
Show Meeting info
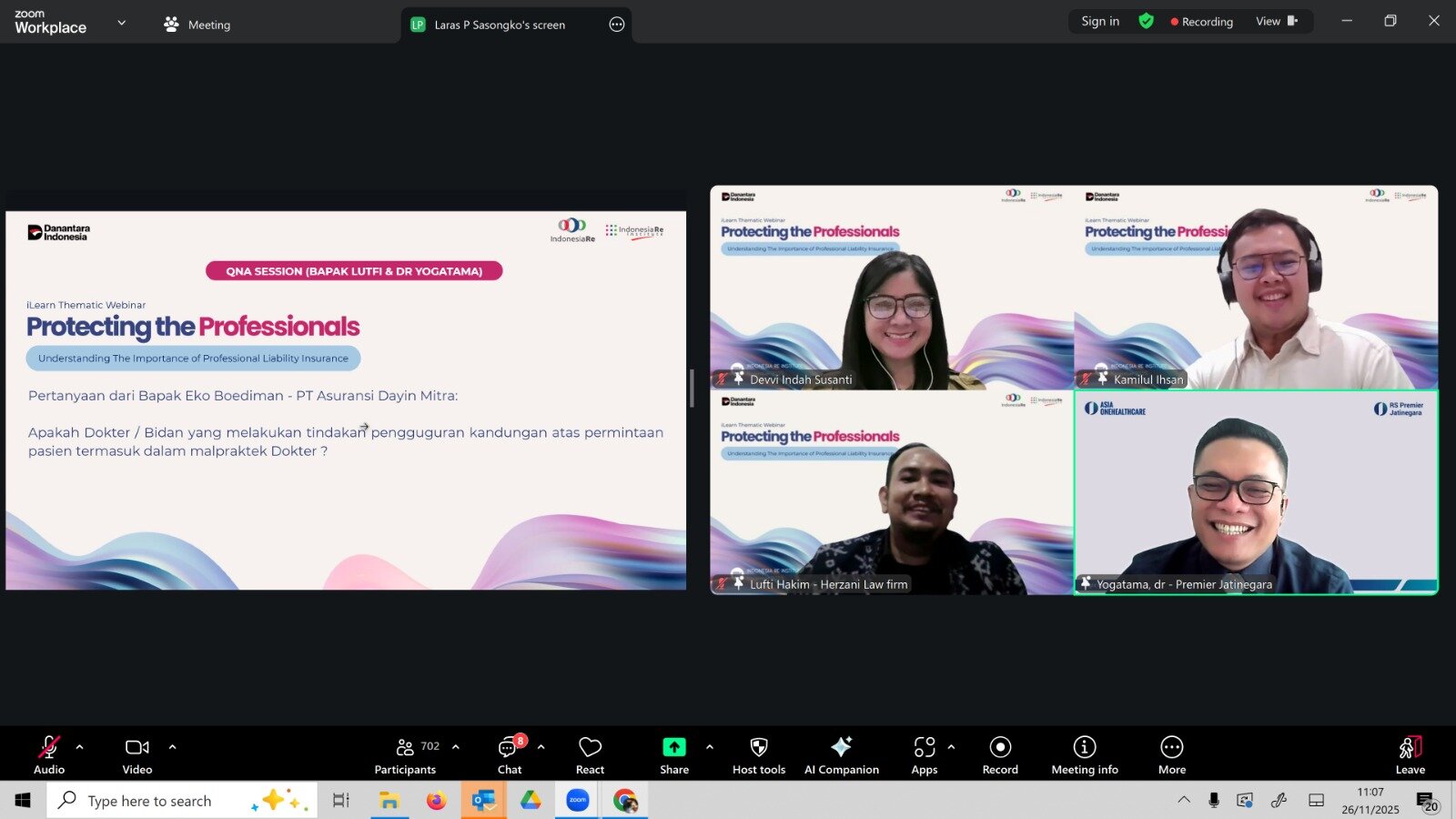click(x=1084, y=755)
